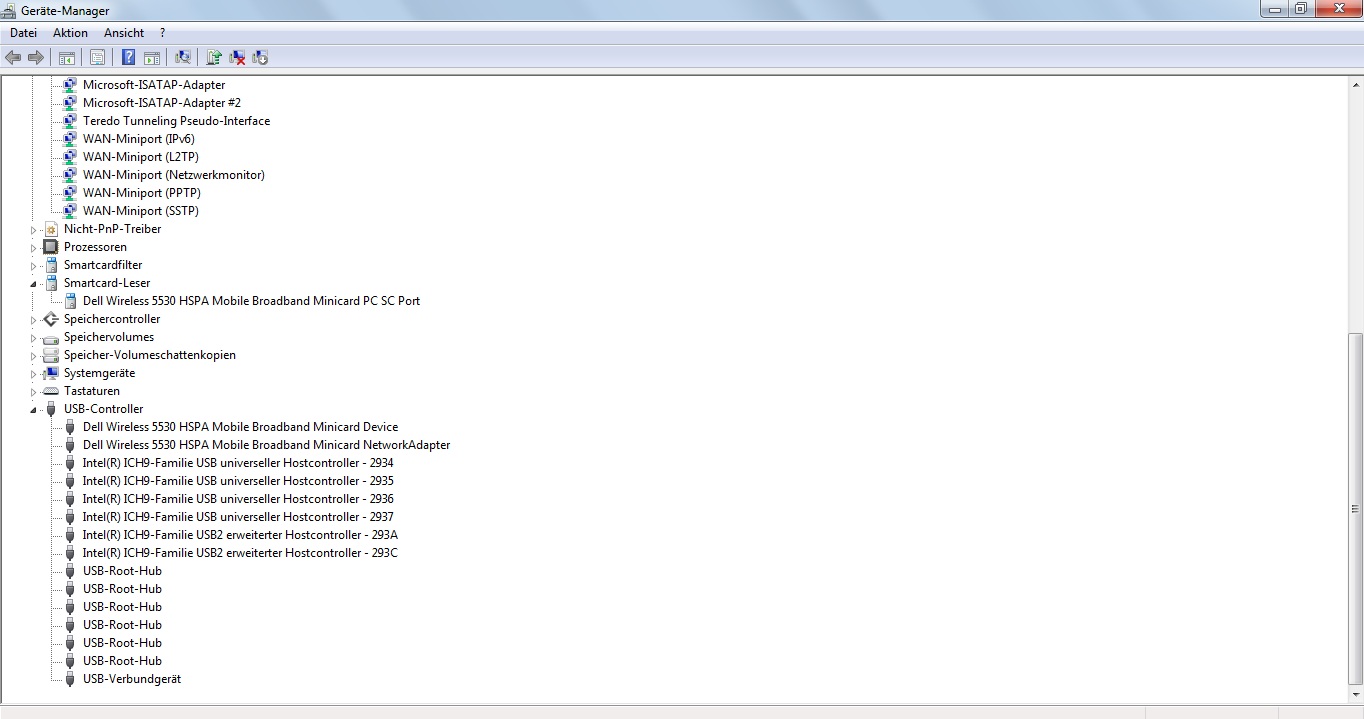Click the Disable device toolbar icon
The image size is (1364, 719).
(260, 57)
